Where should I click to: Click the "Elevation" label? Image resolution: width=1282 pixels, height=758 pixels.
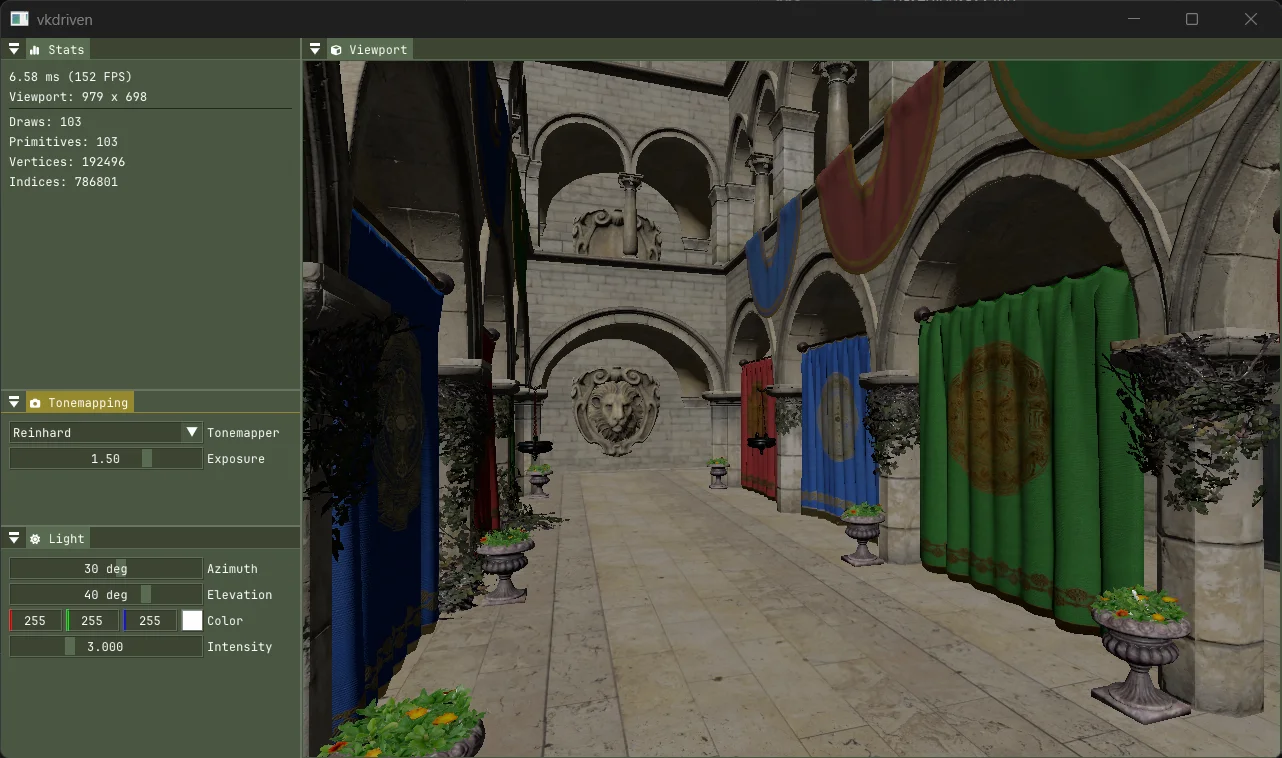click(240, 594)
